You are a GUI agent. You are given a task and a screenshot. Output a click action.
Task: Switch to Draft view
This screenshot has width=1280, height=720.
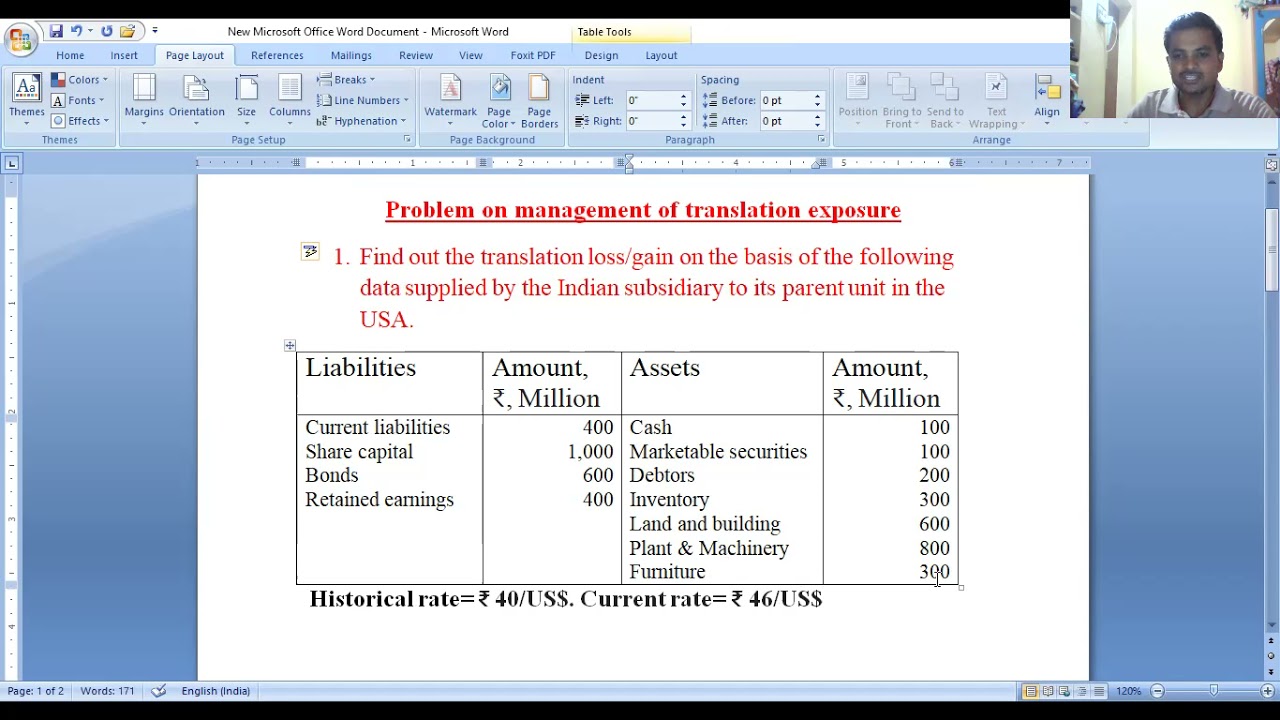point(1099,691)
